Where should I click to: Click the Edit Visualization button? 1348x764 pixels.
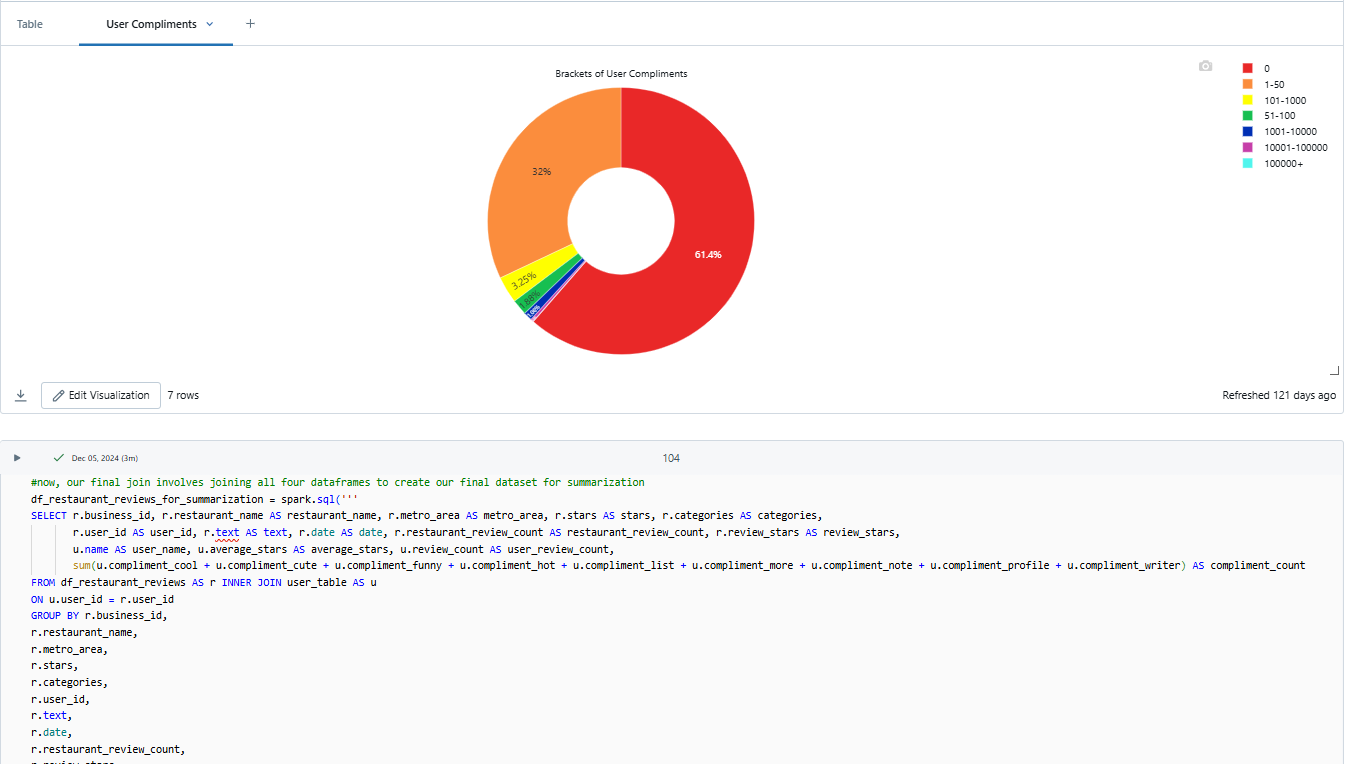tap(100, 395)
